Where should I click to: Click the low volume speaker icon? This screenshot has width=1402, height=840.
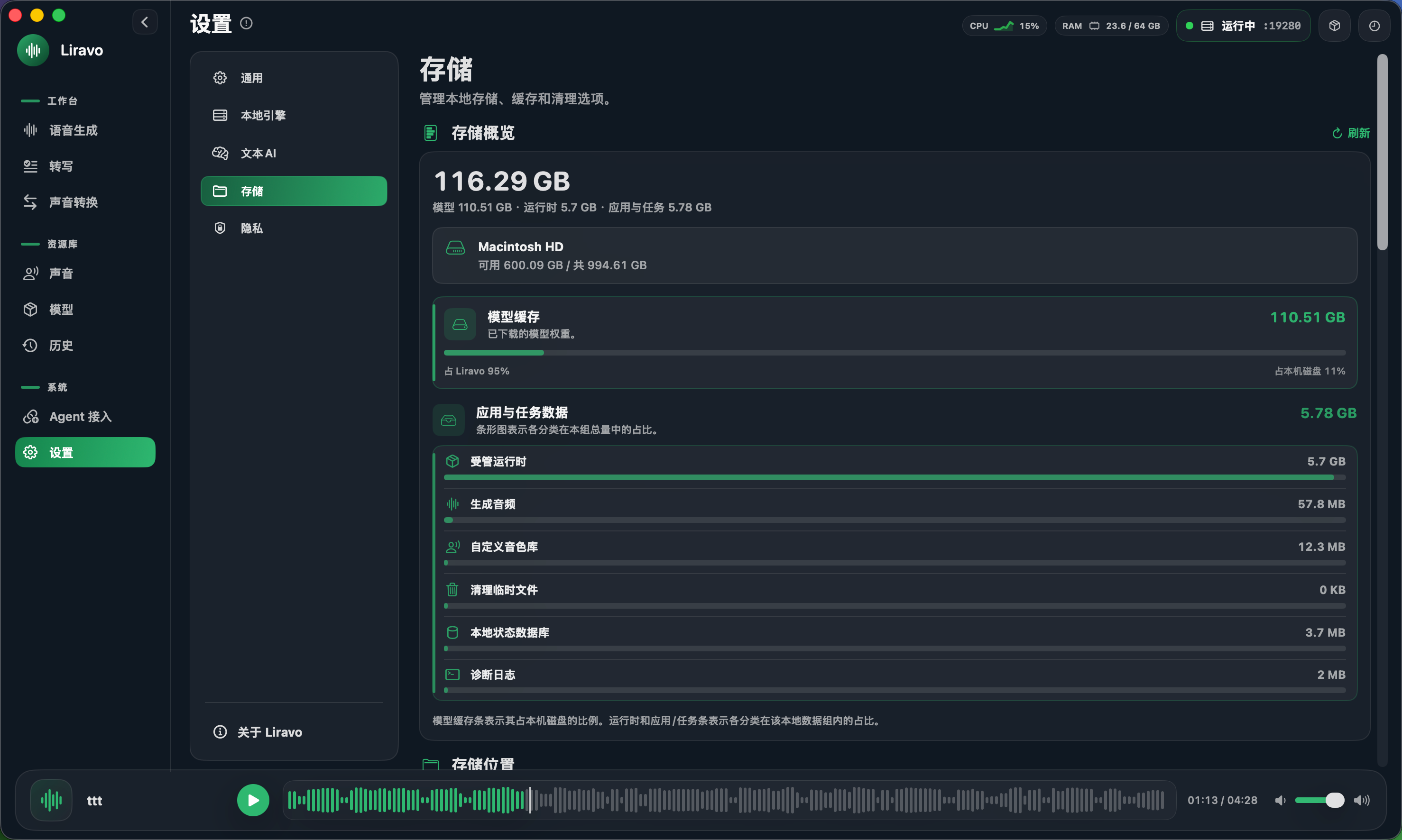[x=1280, y=800]
